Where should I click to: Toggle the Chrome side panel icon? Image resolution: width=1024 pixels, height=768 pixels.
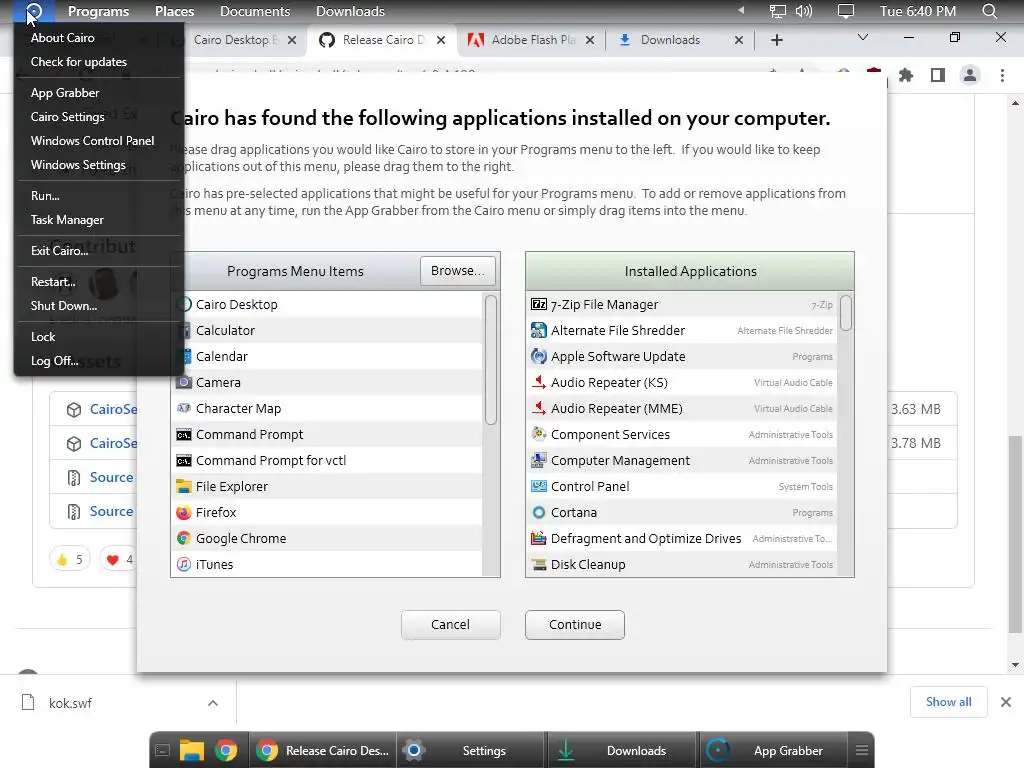click(938, 75)
